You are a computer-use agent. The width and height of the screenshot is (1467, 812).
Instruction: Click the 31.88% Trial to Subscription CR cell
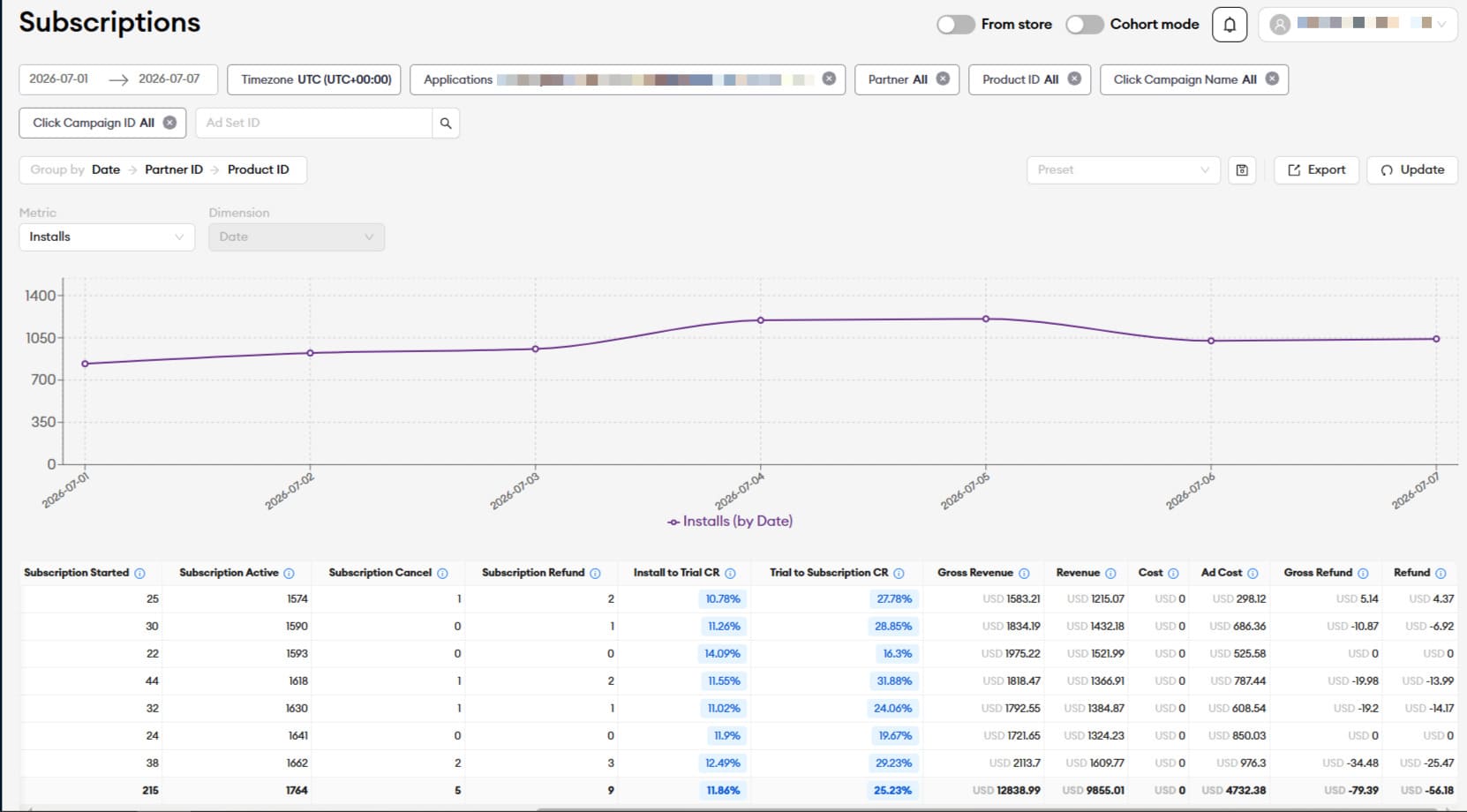894,680
